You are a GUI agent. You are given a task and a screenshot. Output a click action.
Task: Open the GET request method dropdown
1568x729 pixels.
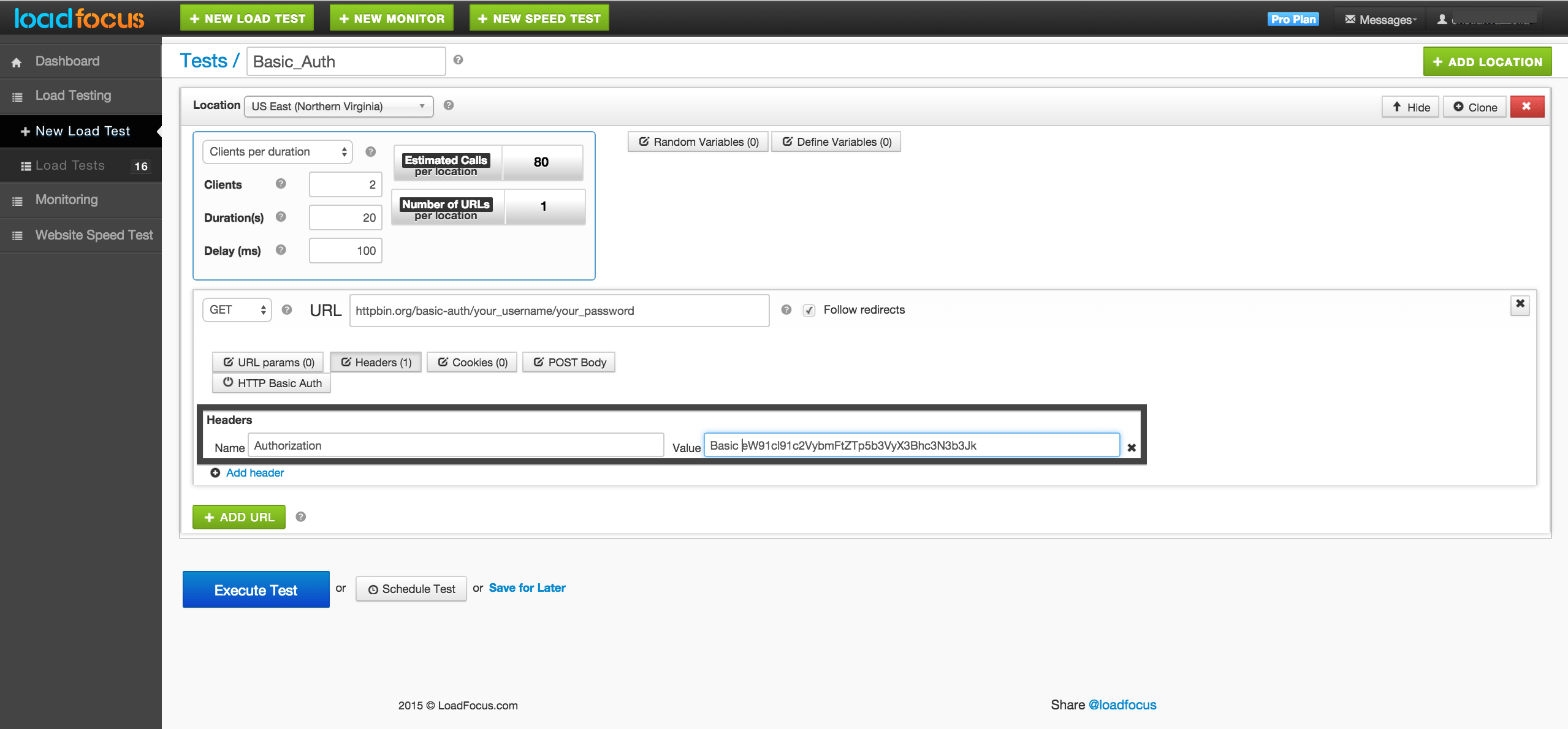237,310
